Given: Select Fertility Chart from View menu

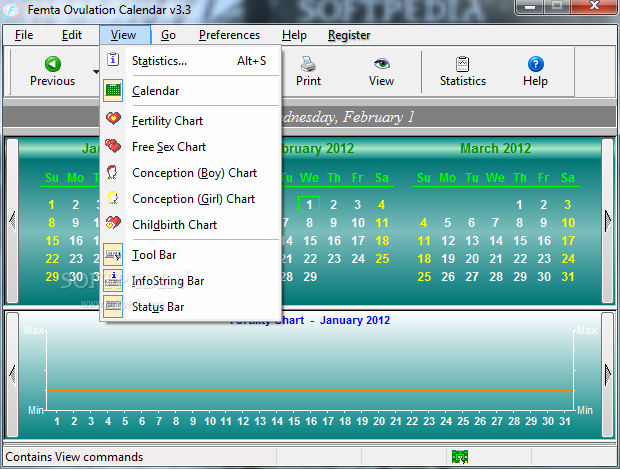Looking at the screenshot, I should click(x=191, y=121).
